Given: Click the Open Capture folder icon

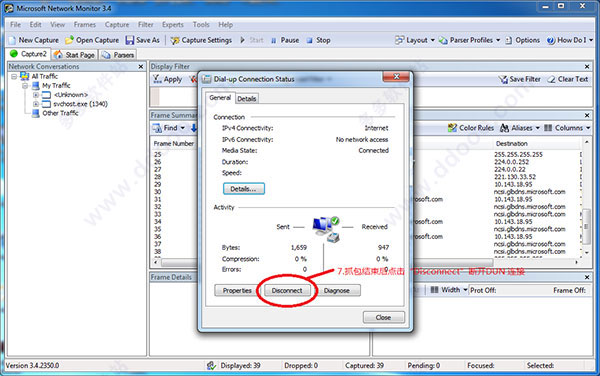Looking at the screenshot, I should 69,40.
